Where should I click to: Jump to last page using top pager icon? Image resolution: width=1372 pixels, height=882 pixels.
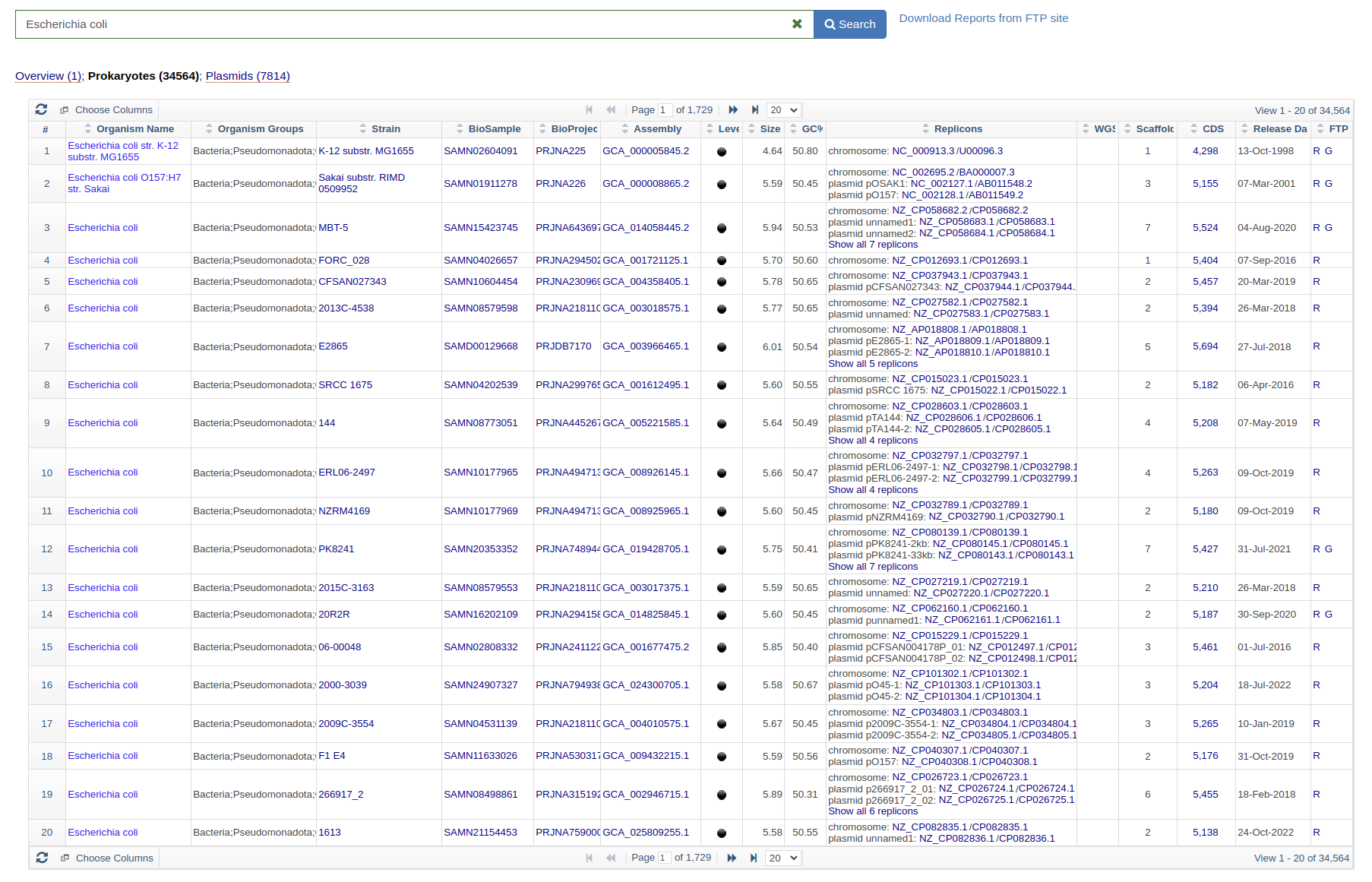(754, 110)
